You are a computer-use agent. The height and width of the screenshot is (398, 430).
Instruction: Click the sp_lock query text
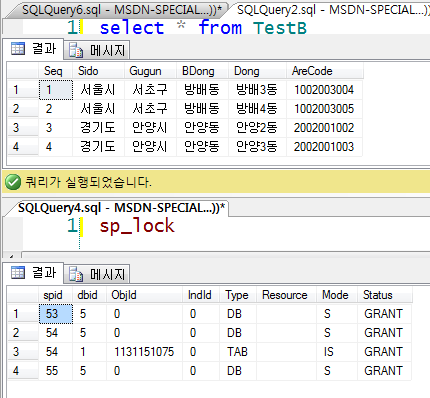[x=137, y=226]
